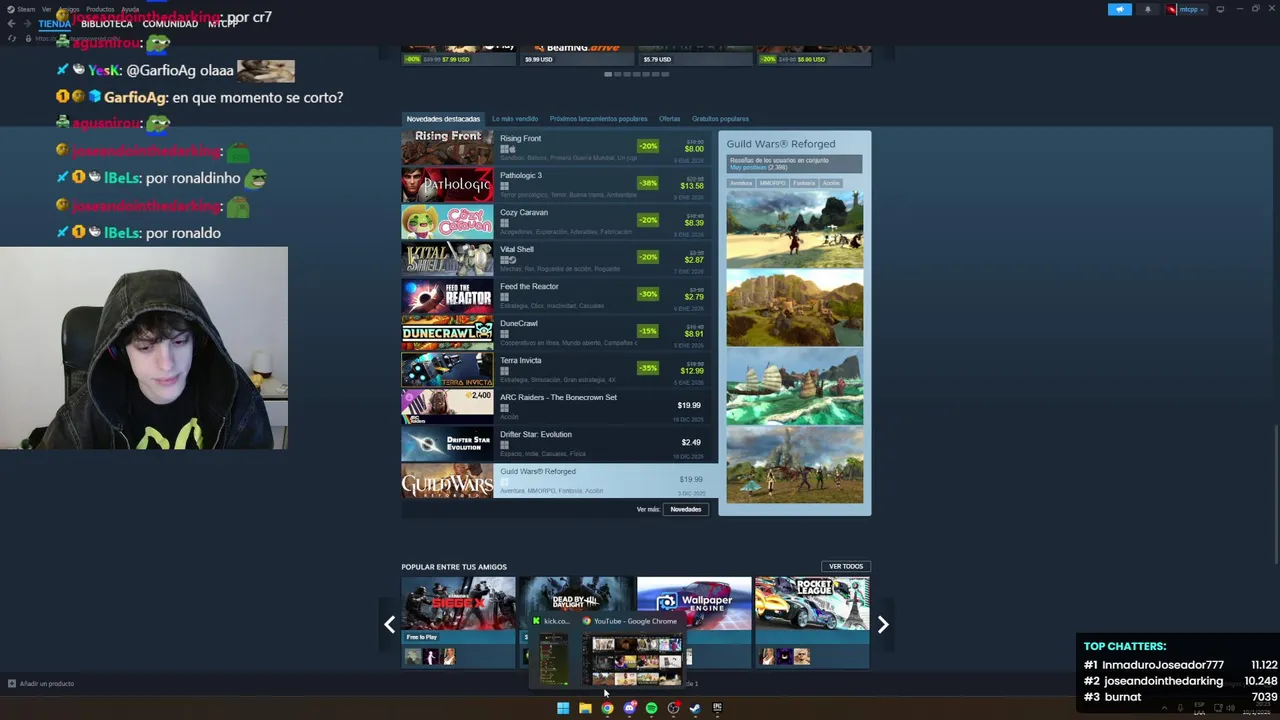The height and width of the screenshot is (720, 1280).
Task: Open the Cozy Caravan game row
Action: [x=559, y=222]
